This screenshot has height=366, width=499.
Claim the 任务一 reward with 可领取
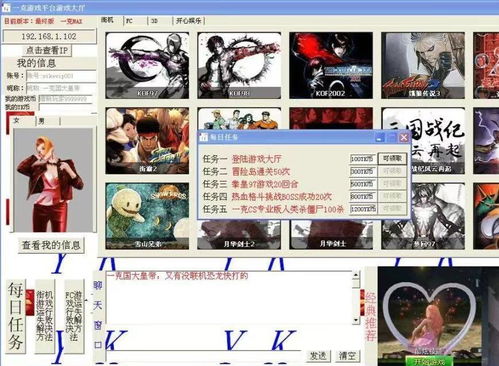click(x=392, y=159)
